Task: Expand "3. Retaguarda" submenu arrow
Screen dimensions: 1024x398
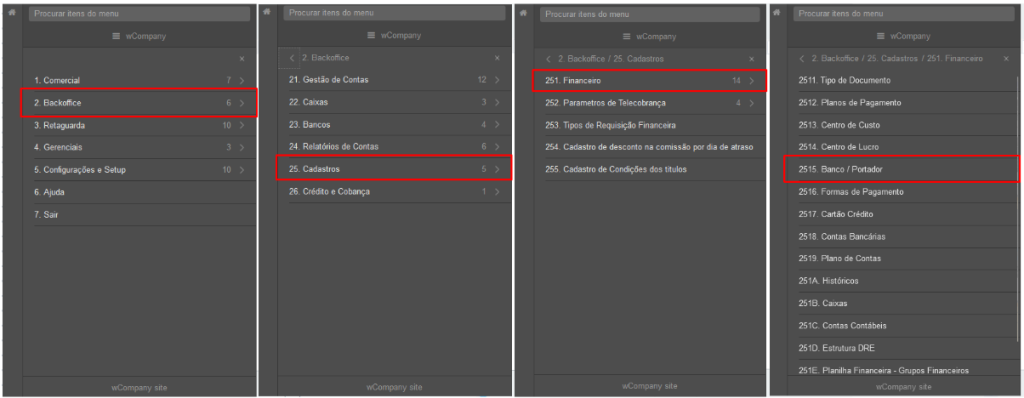Action: pos(242,125)
